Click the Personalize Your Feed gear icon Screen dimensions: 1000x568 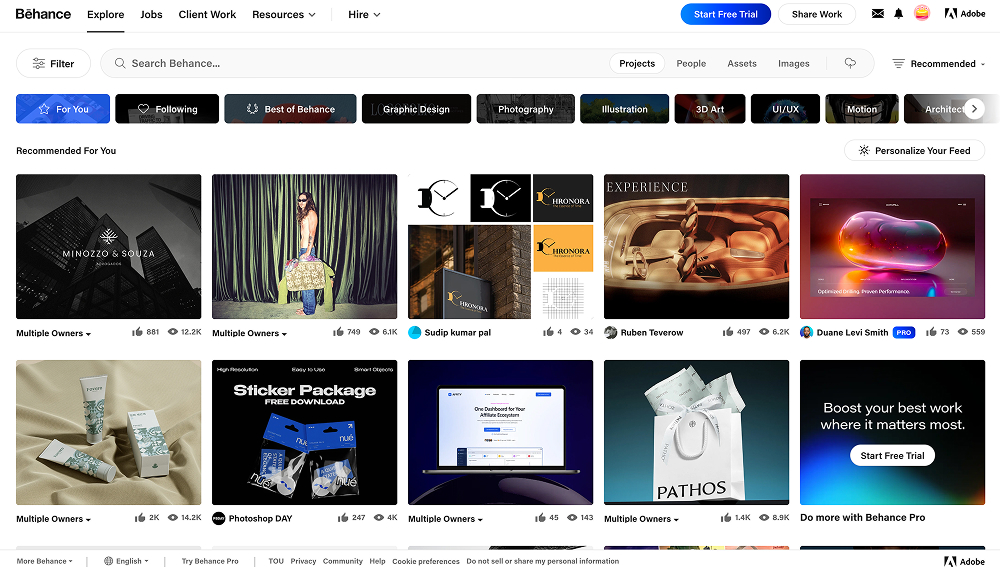point(864,150)
